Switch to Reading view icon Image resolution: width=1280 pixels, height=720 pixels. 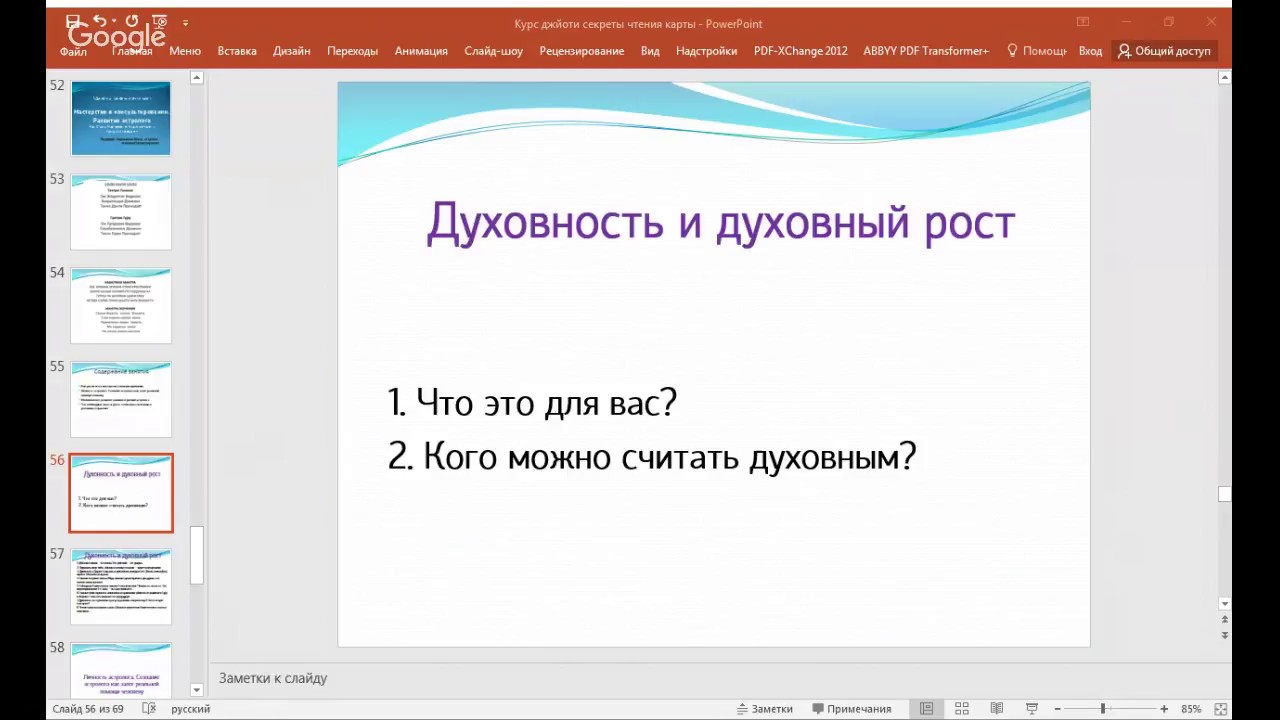(997, 709)
